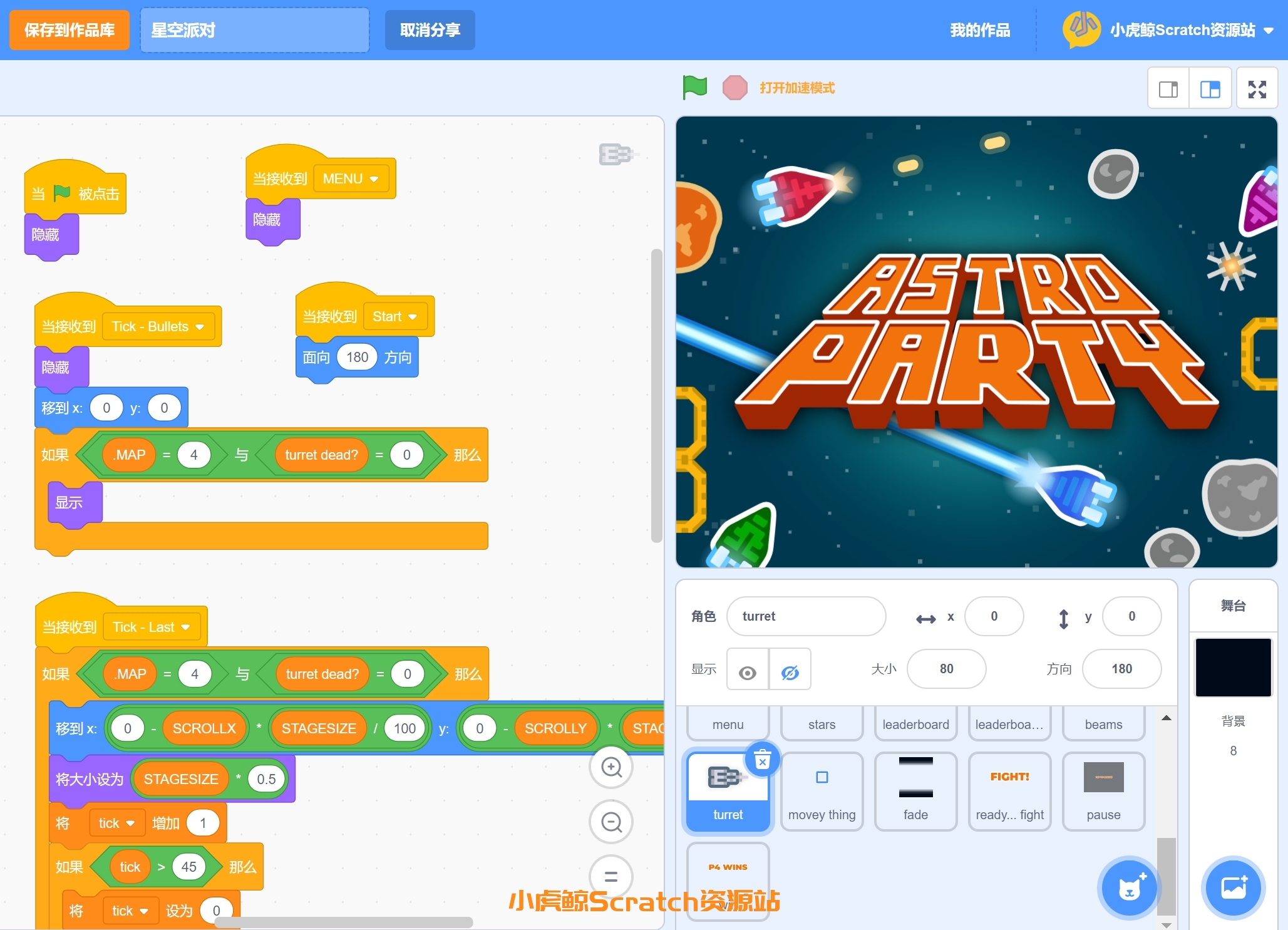
Task: Click the SCROLLX variable reporter
Action: (x=204, y=728)
